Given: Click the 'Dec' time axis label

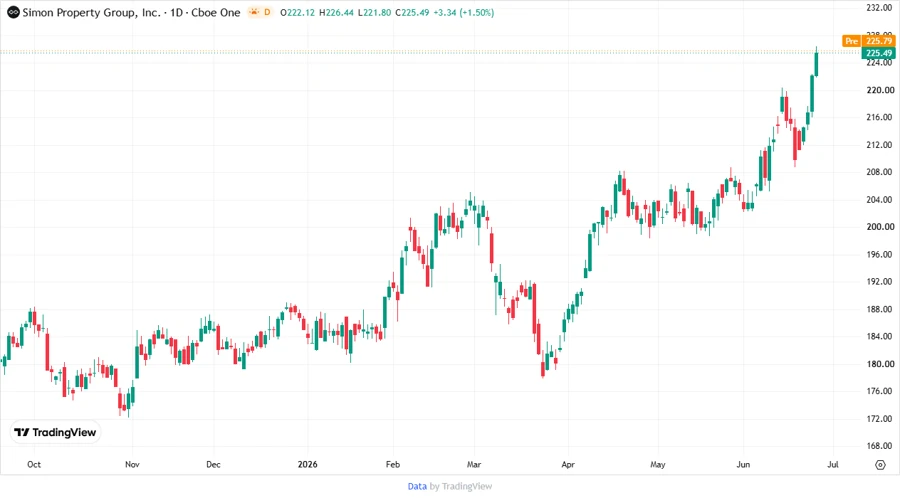Looking at the screenshot, I should 213,464.
